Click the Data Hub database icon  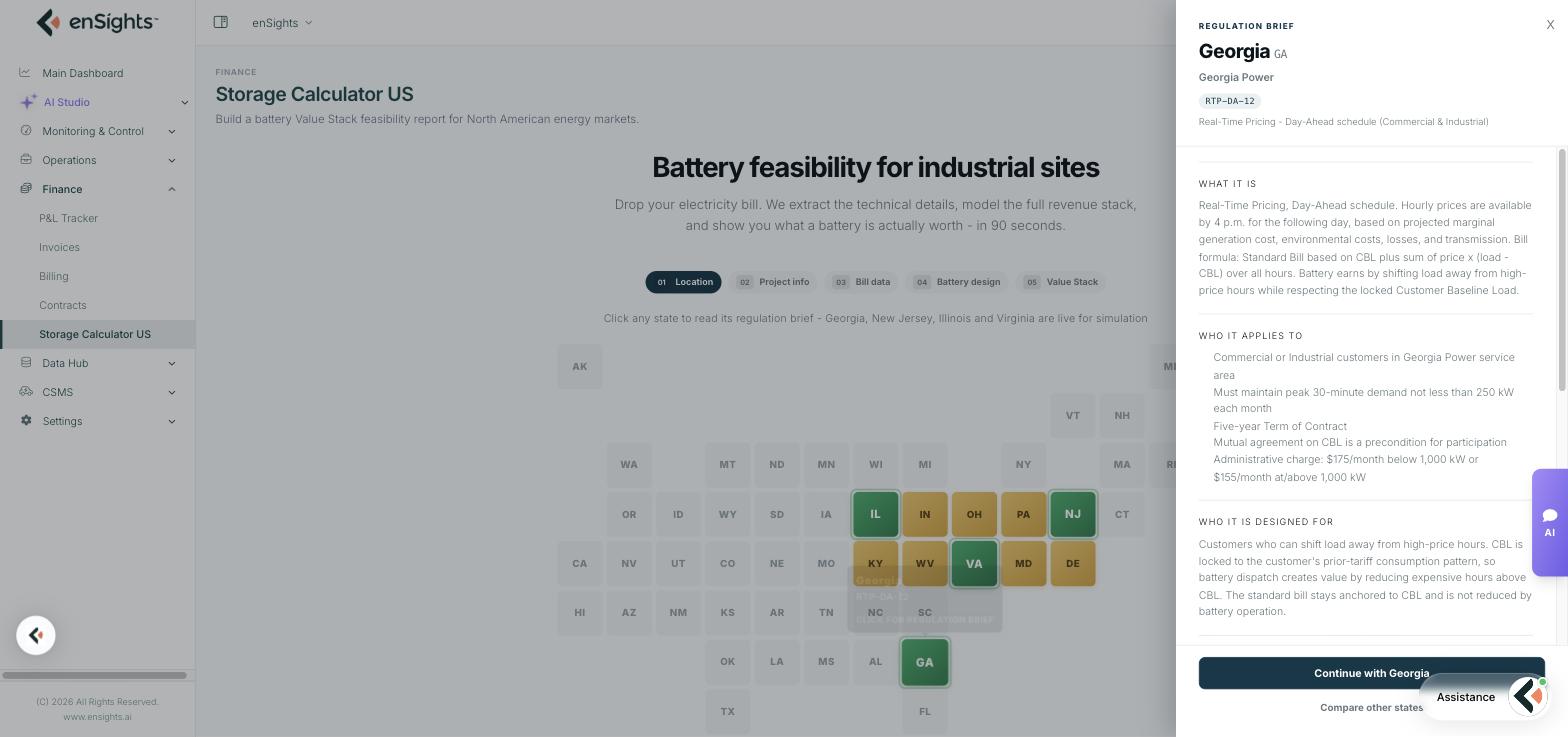click(26, 362)
